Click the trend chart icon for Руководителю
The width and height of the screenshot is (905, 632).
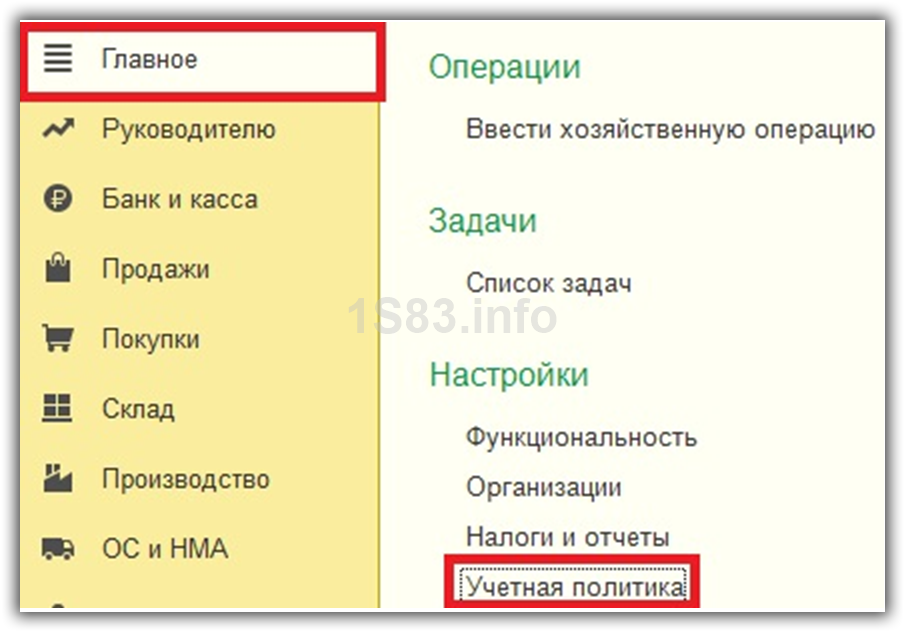(x=59, y=130)
